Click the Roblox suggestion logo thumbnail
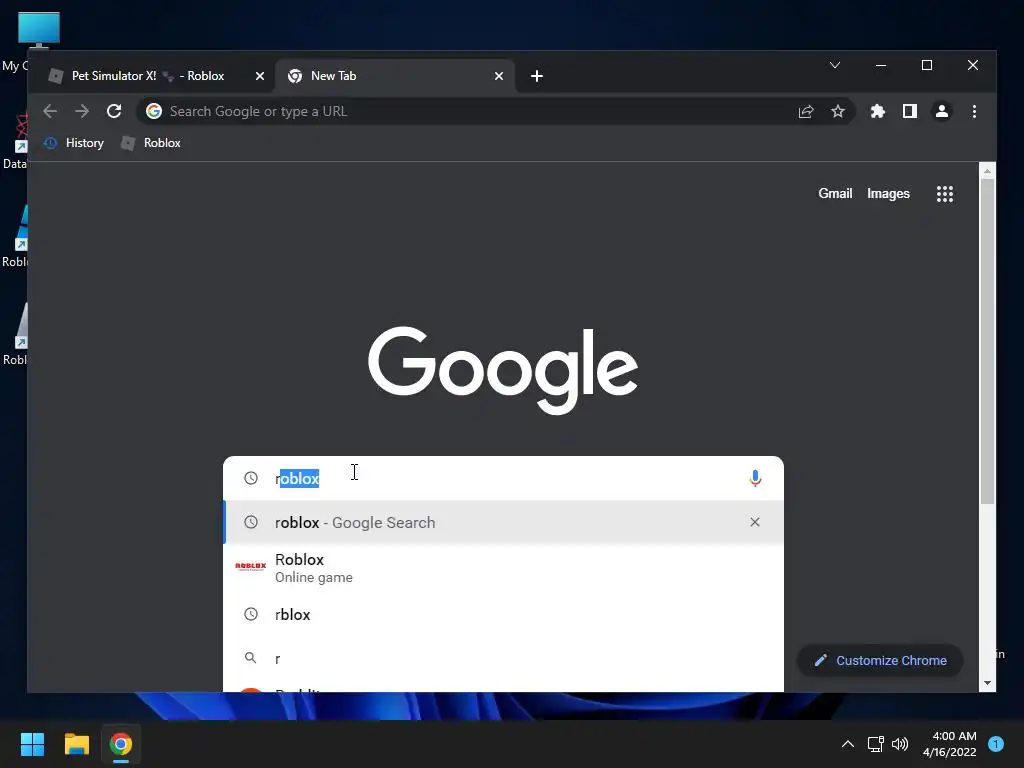The width and height of the screenshot is (1024, 768). [x=251, y=566]
